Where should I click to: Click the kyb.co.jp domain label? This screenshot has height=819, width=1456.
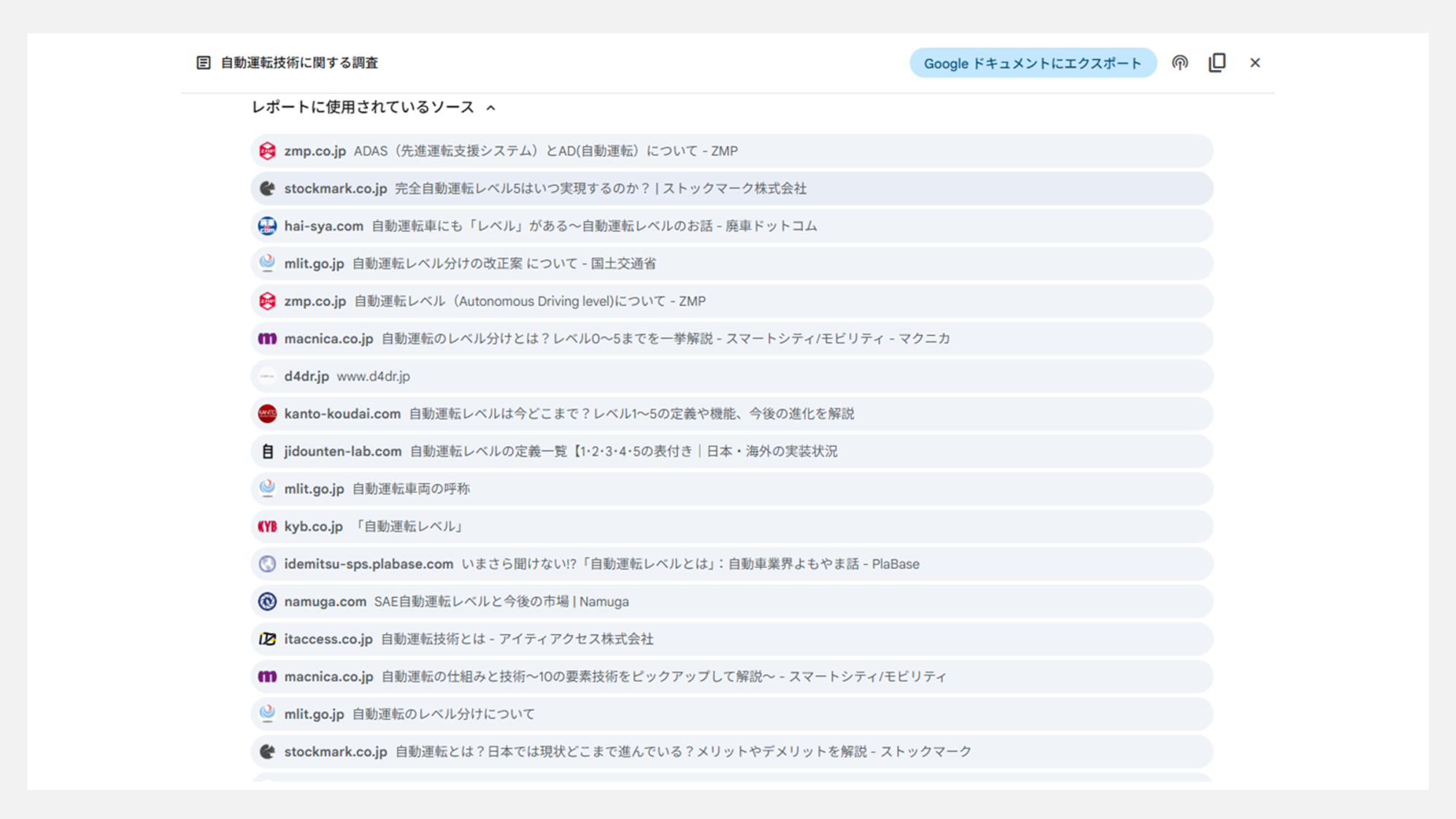tap(313, 526)
